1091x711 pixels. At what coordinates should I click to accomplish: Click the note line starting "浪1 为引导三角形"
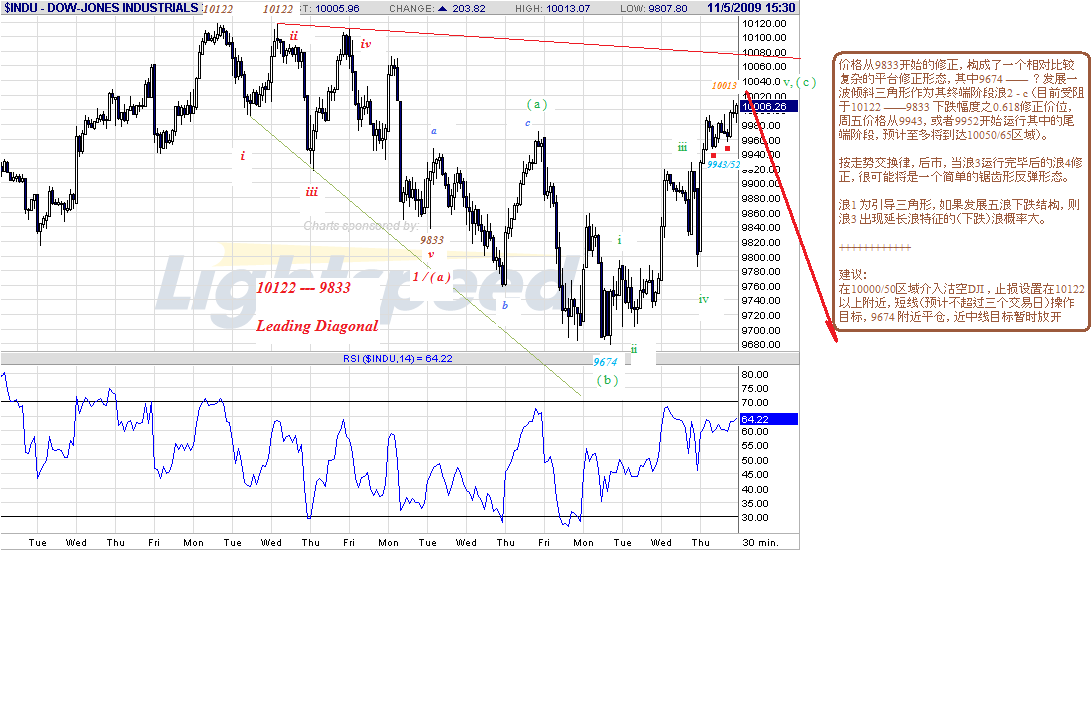(959, 205)
